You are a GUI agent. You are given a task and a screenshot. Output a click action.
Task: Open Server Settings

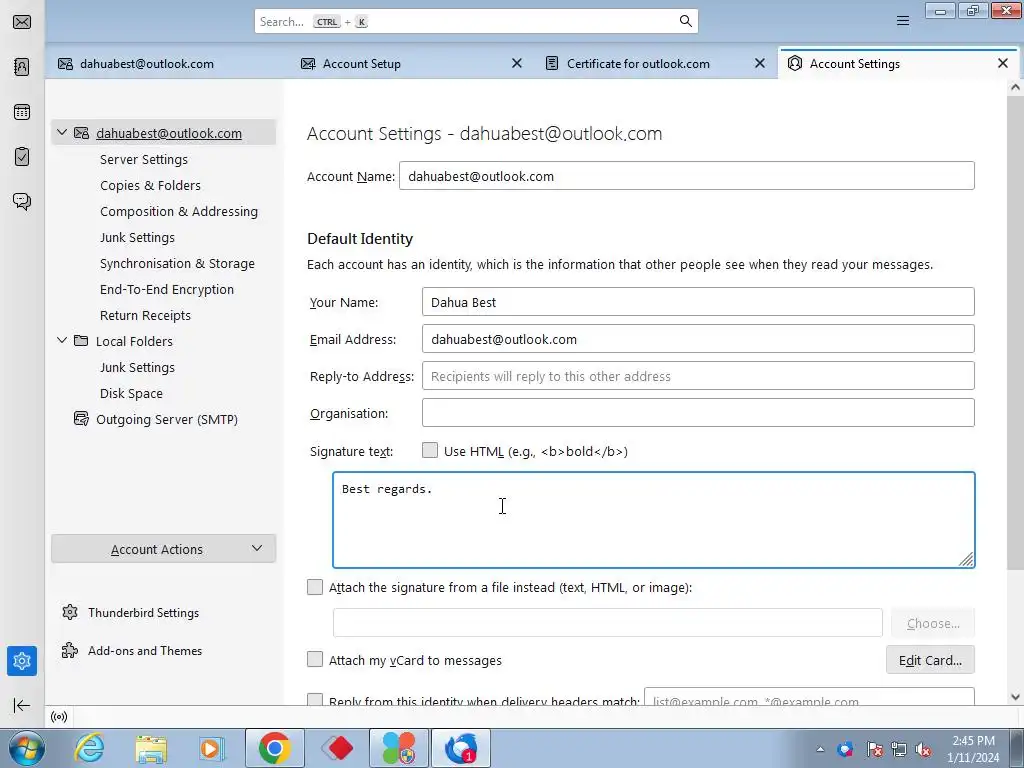[x=144, y=159]
